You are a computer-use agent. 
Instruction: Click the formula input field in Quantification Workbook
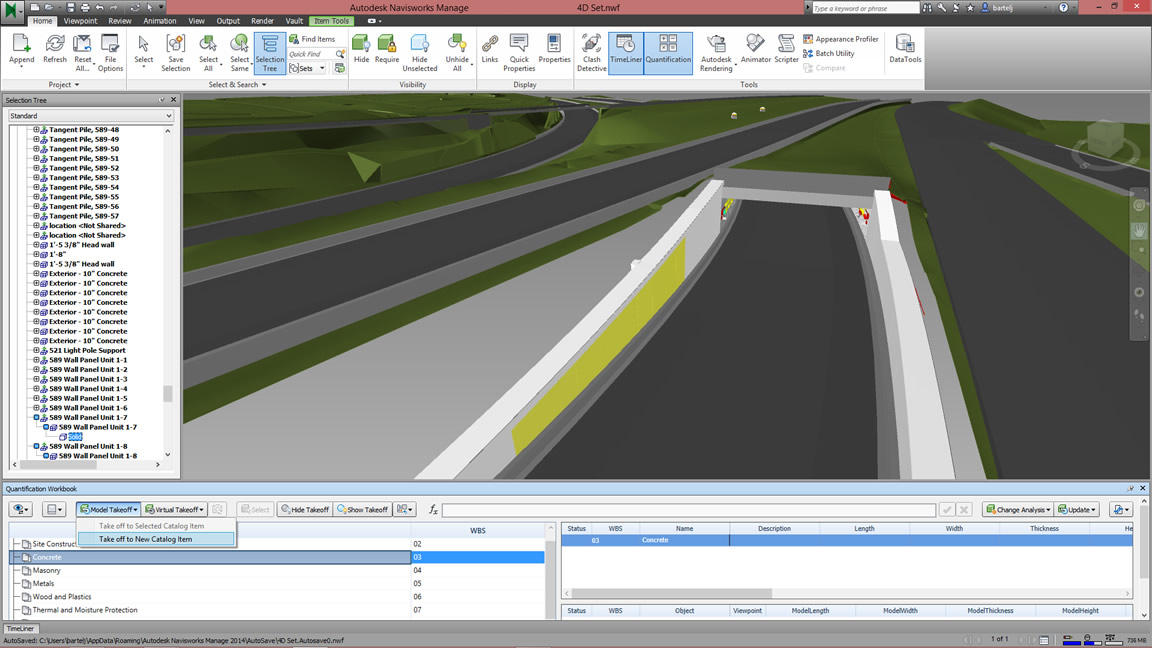click(688, 509)
